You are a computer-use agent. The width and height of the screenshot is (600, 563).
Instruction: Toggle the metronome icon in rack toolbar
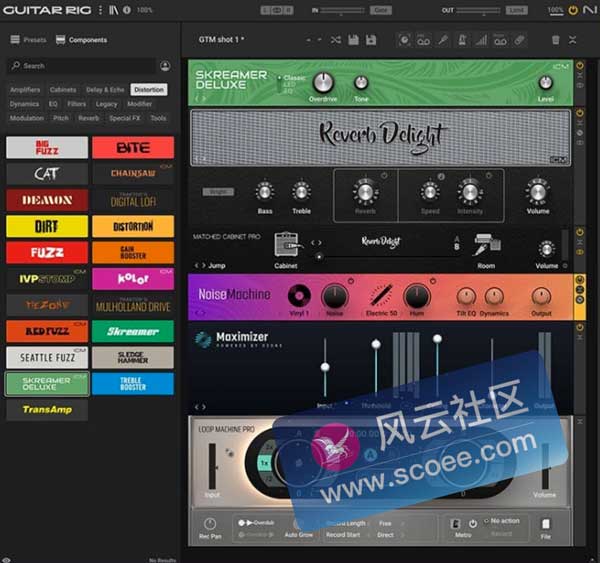462,40
